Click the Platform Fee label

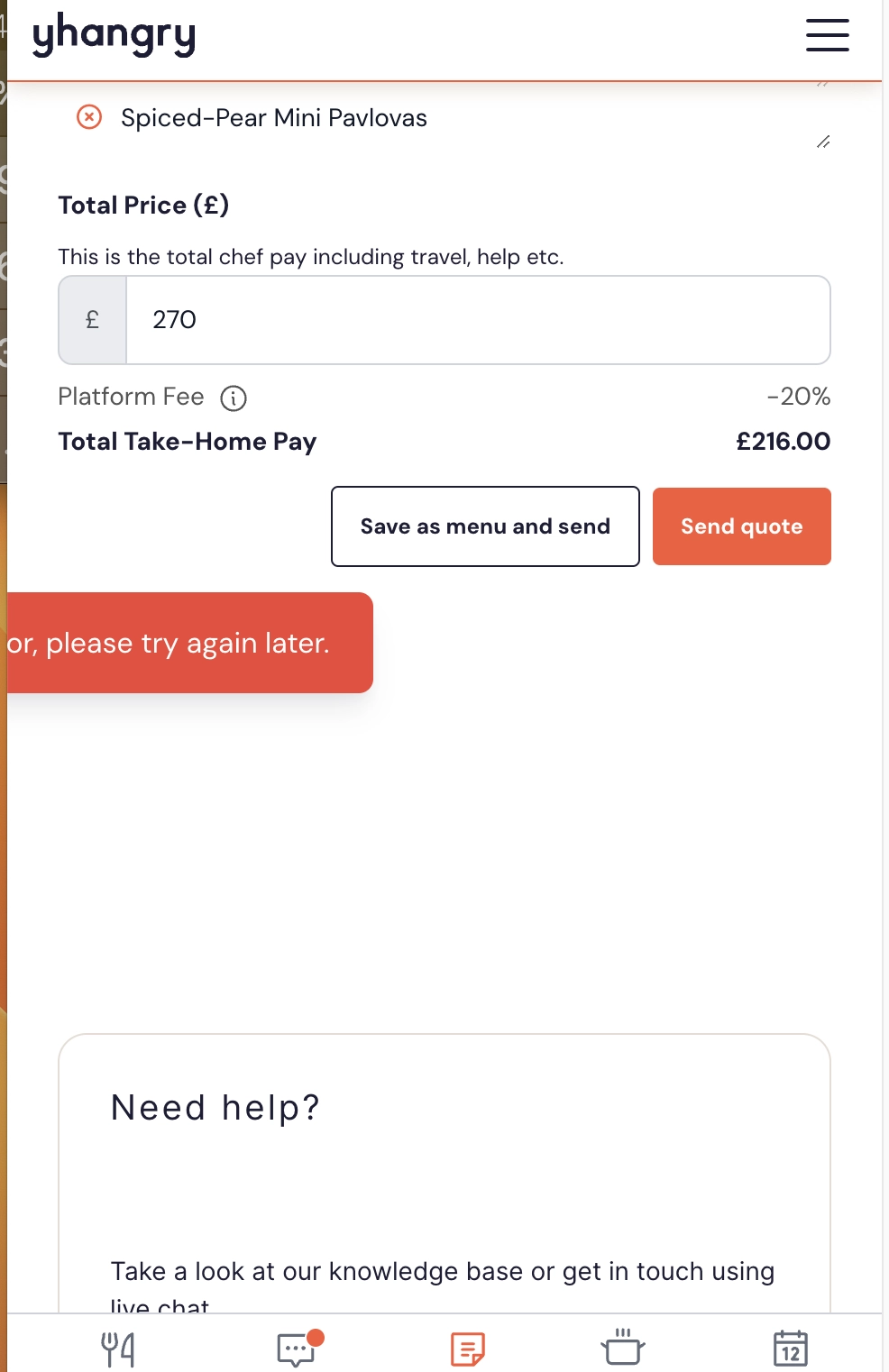tap(131, 397)
